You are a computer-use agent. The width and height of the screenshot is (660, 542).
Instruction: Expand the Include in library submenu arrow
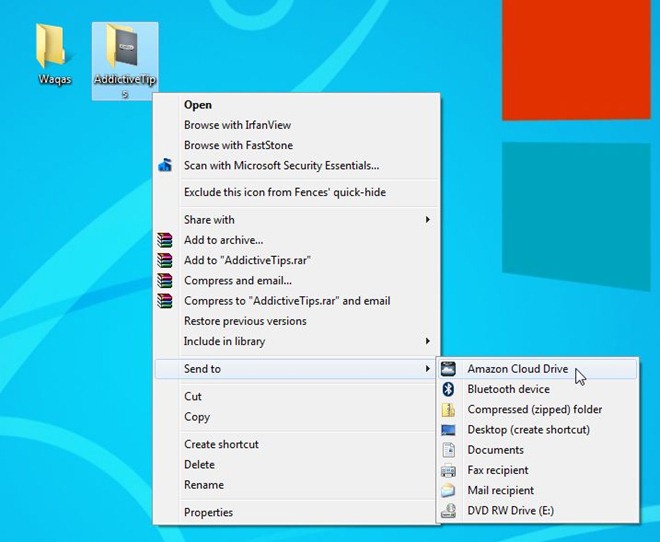click(427, 341)
